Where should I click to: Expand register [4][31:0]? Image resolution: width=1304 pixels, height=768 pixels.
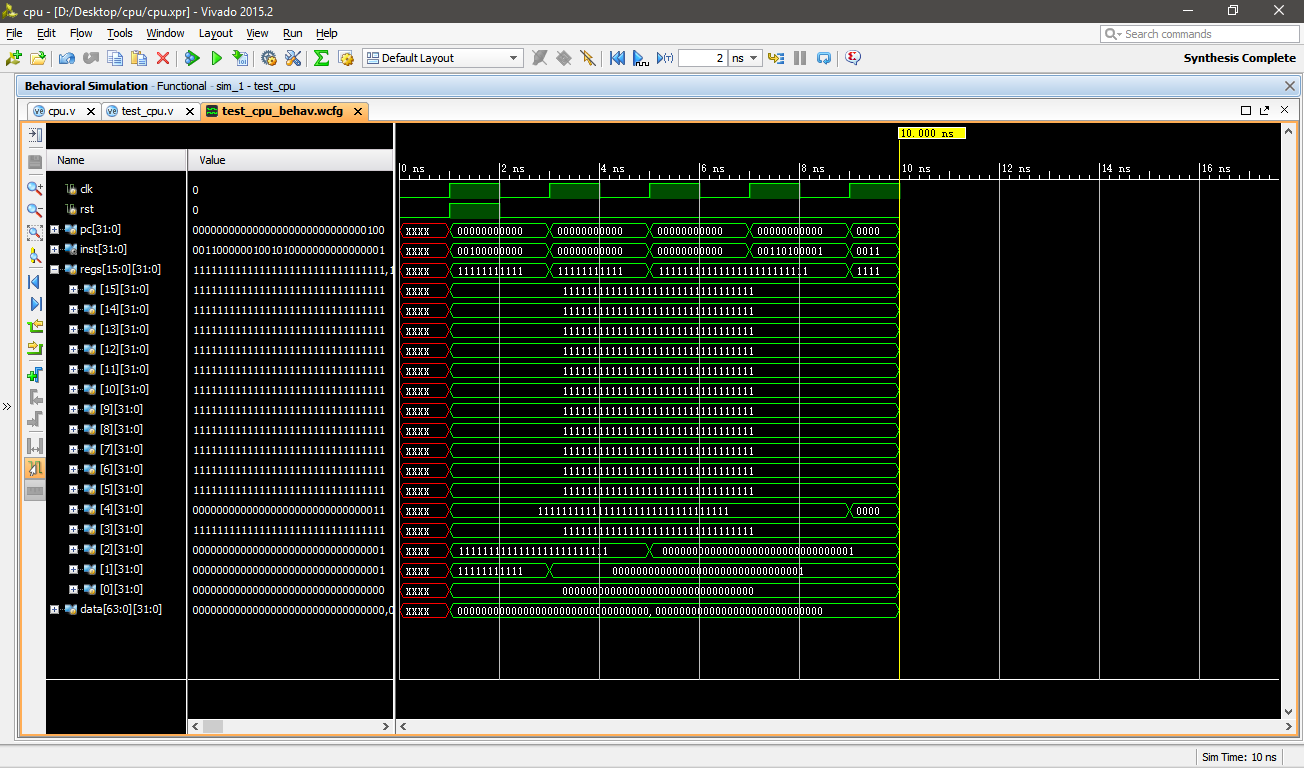click(x=73, y=509)
